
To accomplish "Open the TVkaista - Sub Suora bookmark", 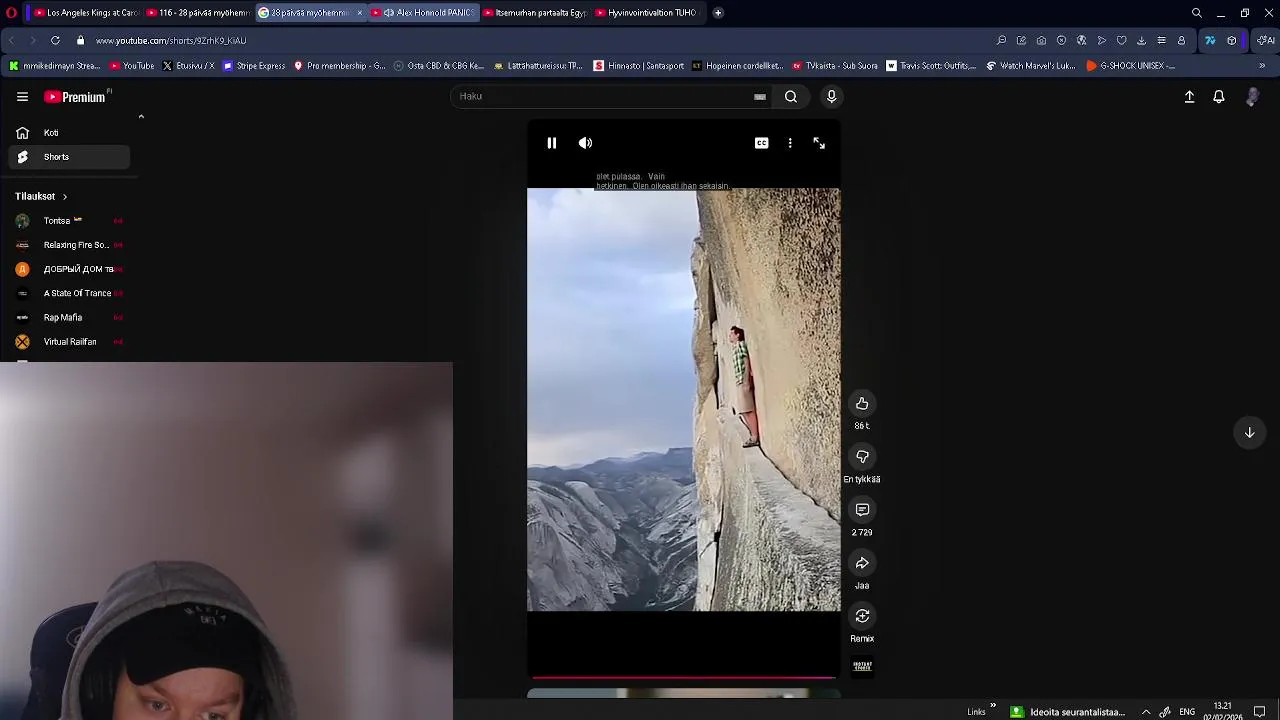I will click(x=835, y=66).
